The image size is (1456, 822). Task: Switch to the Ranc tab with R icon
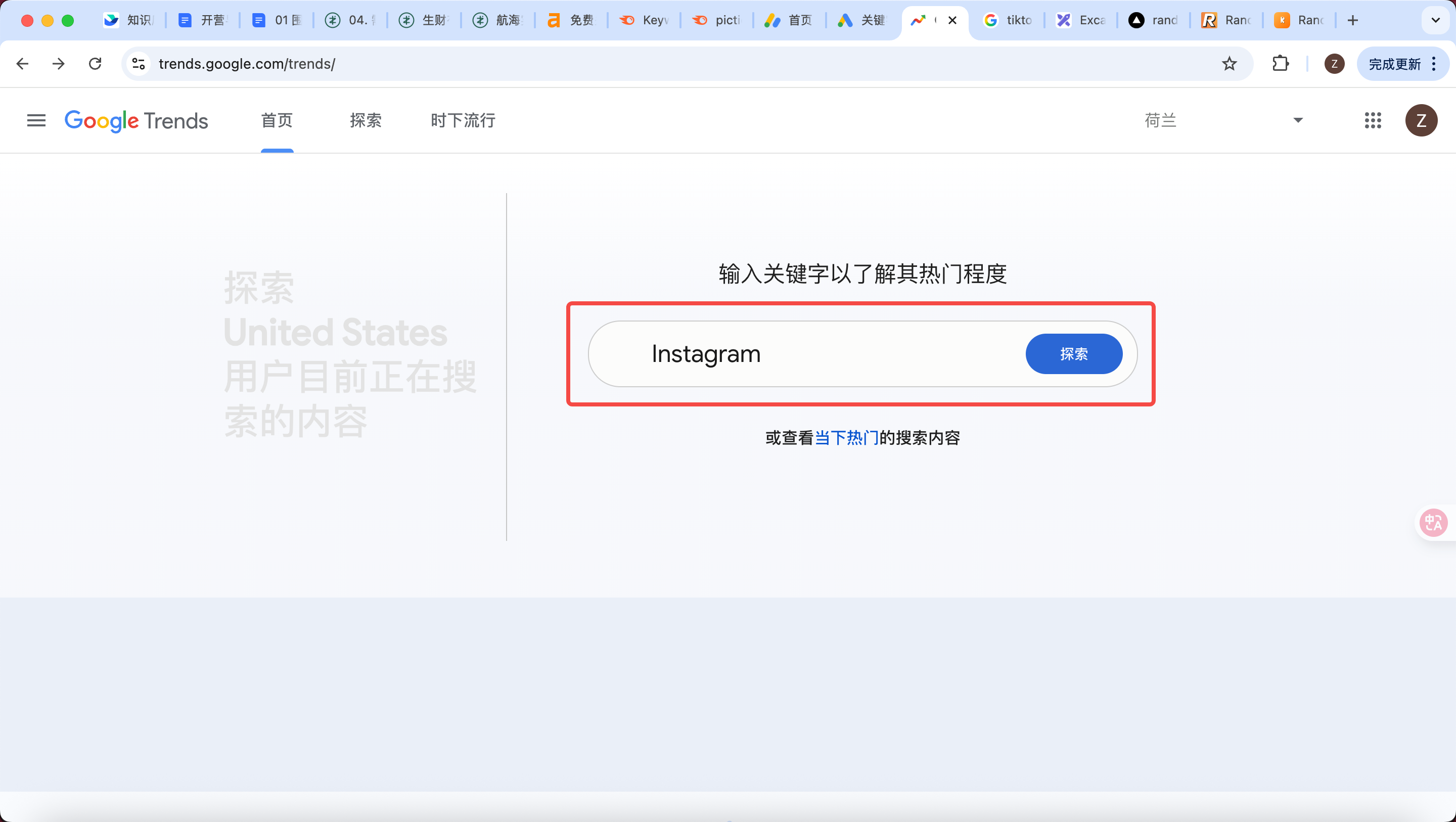pos(1226,20)
